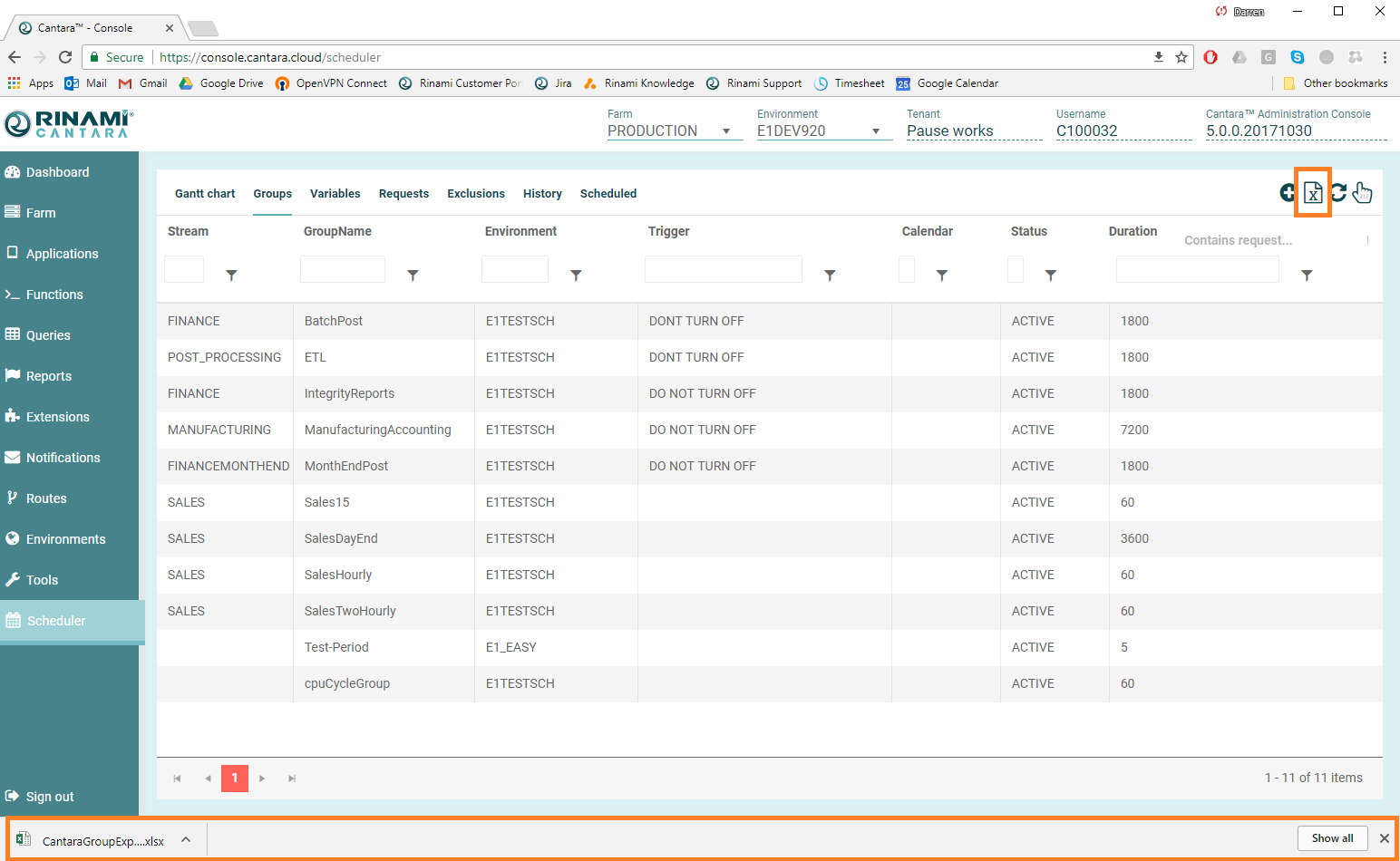Open download options chevron for CantaraGroupExp file

pos(186,839)
